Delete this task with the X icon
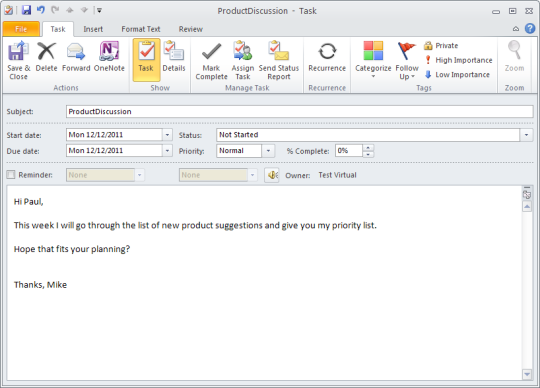Screen dimensions: 540x388 [46, 57]
